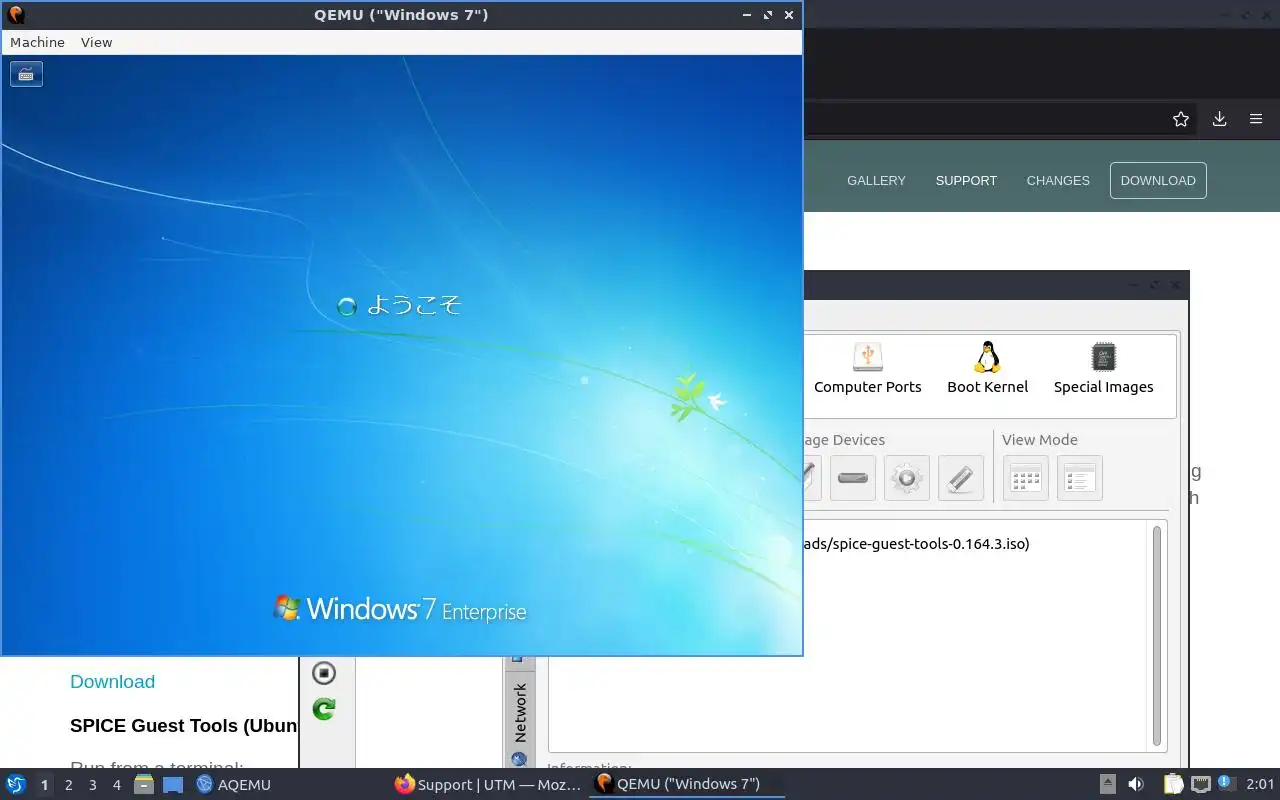Open GALLERY in the UTM site navigation
This screenshot has height=800, width=1280.
coord(876,181)
